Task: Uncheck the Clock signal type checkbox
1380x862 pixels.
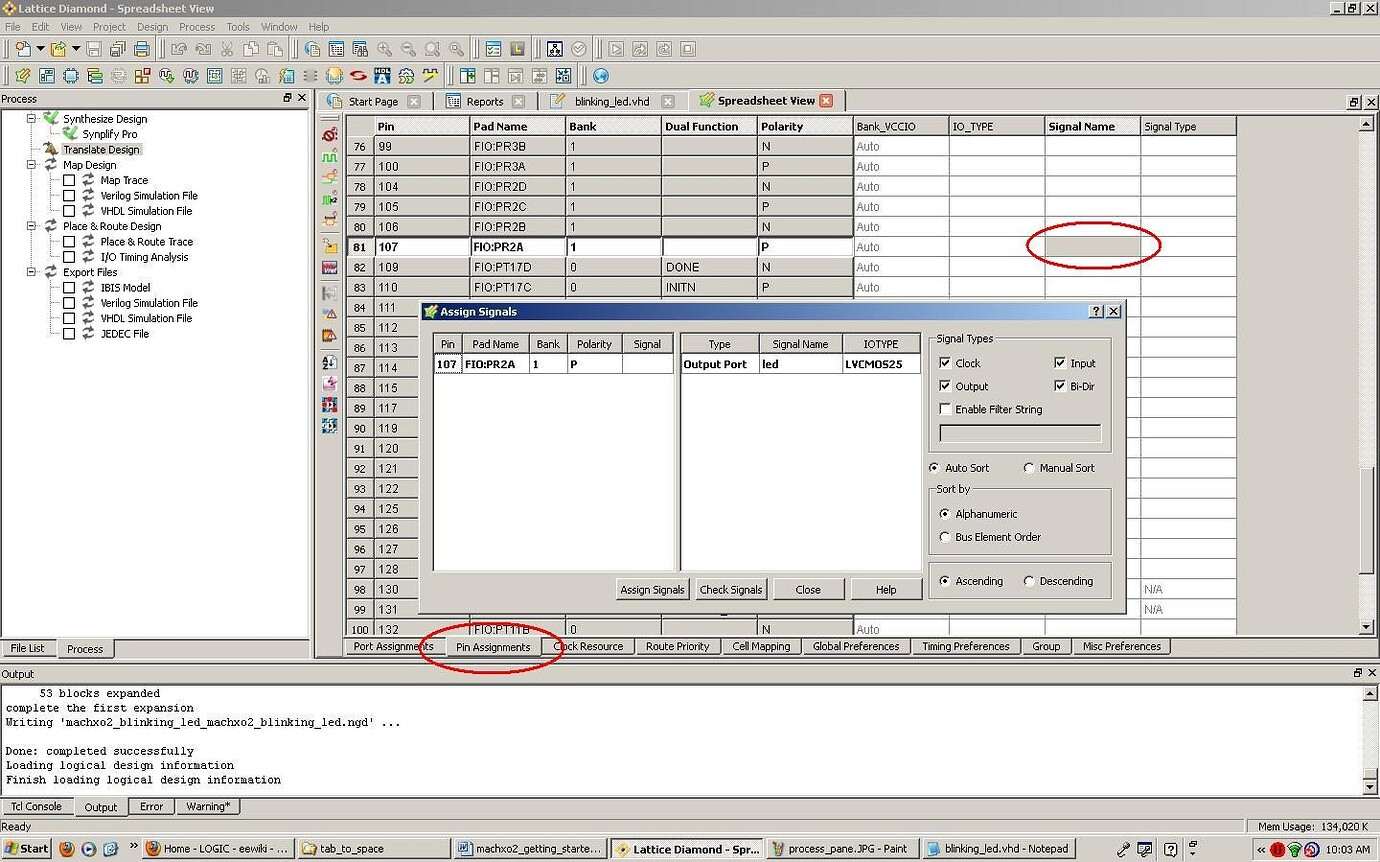Action: coord(945,363)
